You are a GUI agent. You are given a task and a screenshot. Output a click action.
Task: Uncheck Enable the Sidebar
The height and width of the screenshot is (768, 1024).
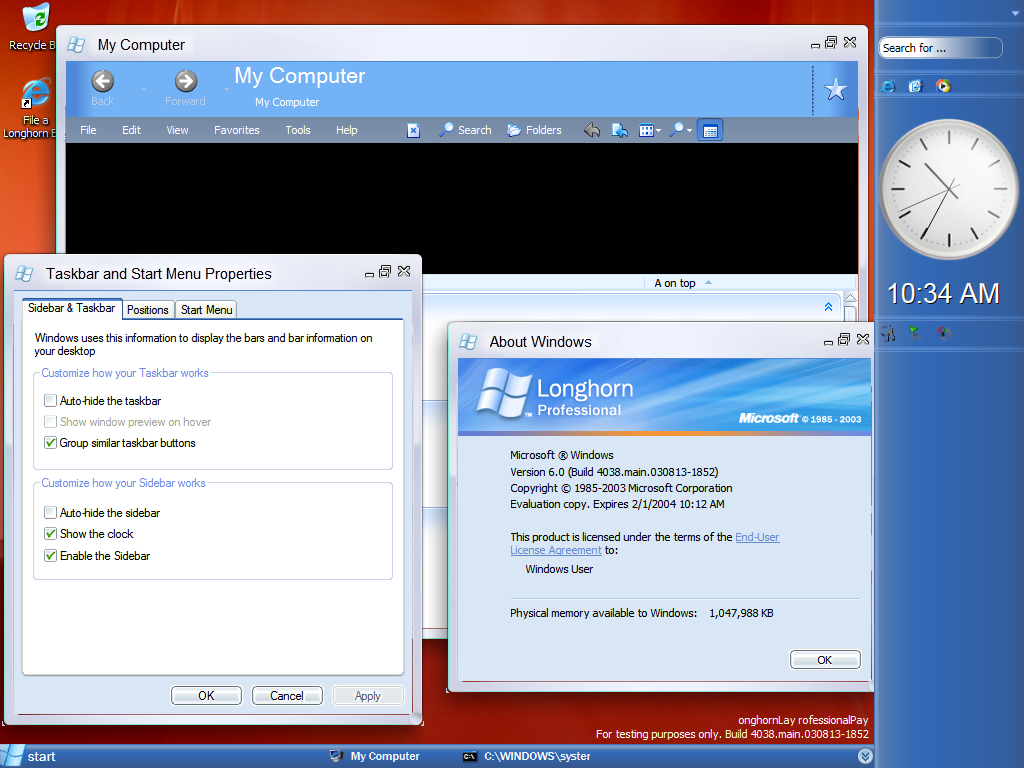(x=51, y=556)
